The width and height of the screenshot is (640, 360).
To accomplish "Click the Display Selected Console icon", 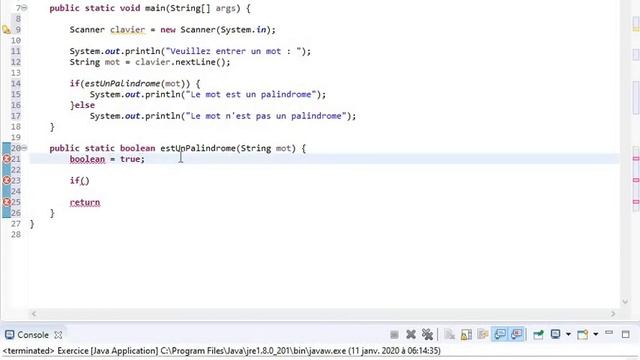I will coord(556,335).
